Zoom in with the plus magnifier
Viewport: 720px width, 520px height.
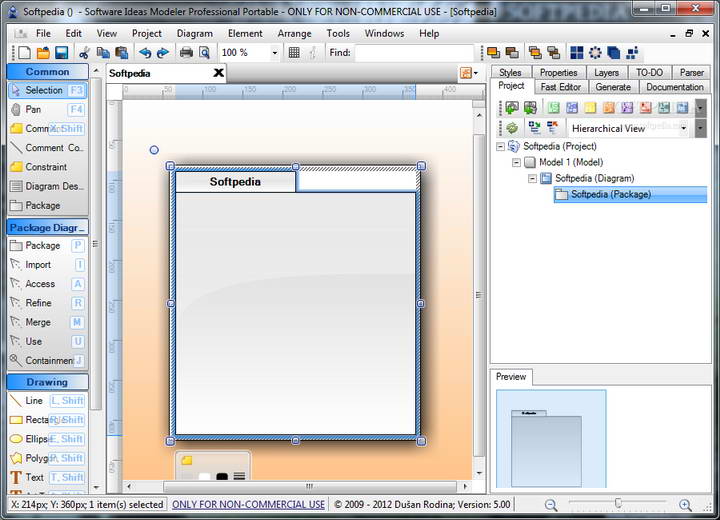point(685,505)
